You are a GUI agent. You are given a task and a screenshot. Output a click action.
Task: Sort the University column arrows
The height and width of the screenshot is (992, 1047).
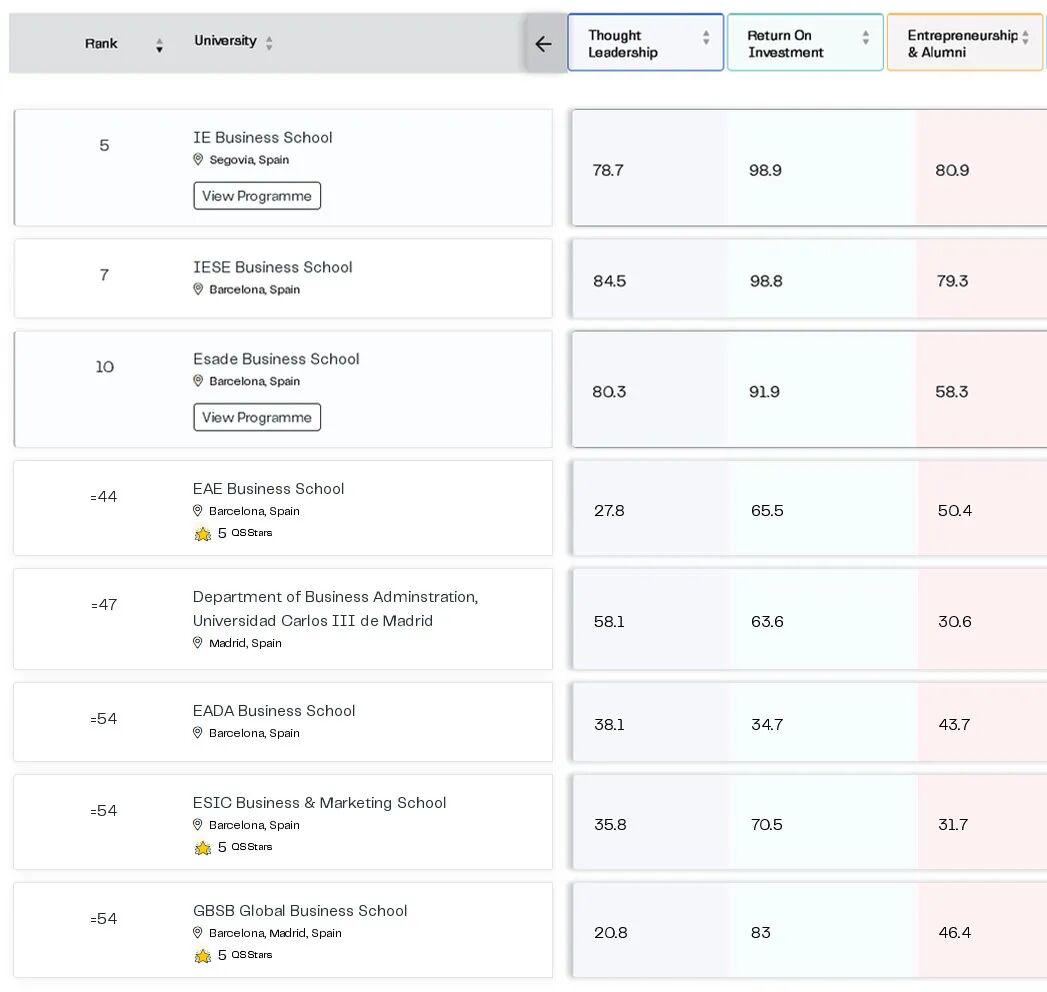pos(269,43)
